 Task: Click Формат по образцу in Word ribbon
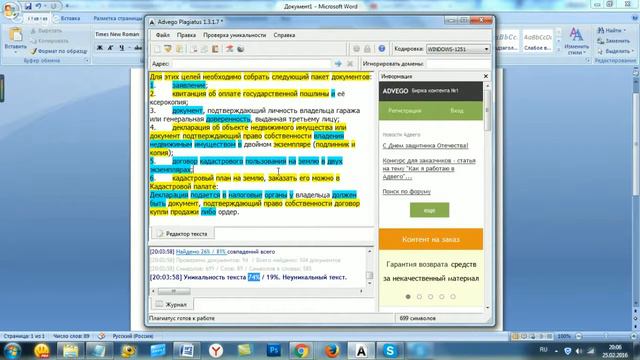coord(59,51)
